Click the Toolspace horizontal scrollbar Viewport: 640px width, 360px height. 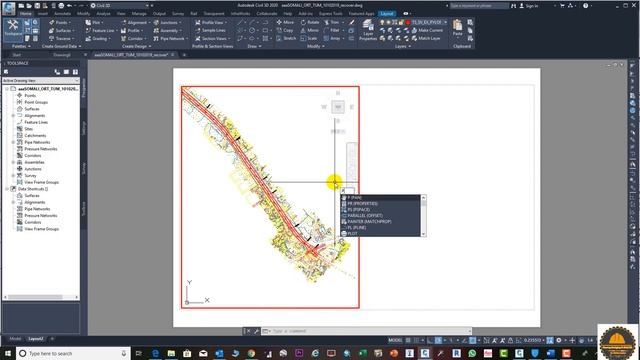click(41, 297)
